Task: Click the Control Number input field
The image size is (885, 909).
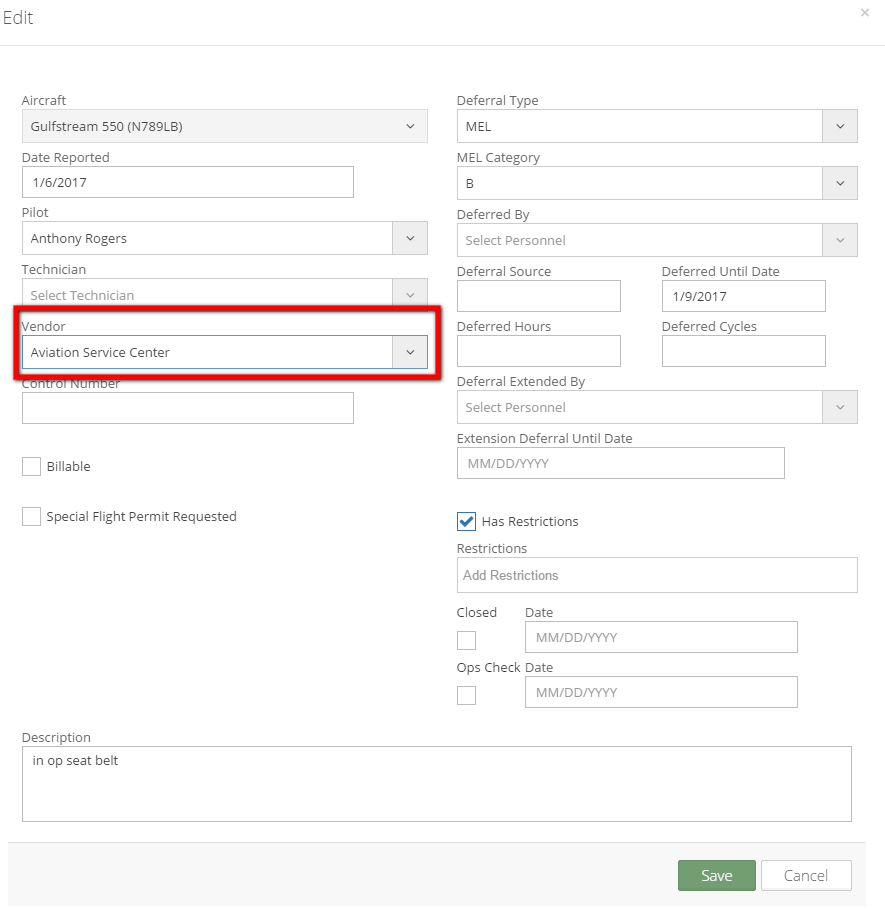Action: 188,408
